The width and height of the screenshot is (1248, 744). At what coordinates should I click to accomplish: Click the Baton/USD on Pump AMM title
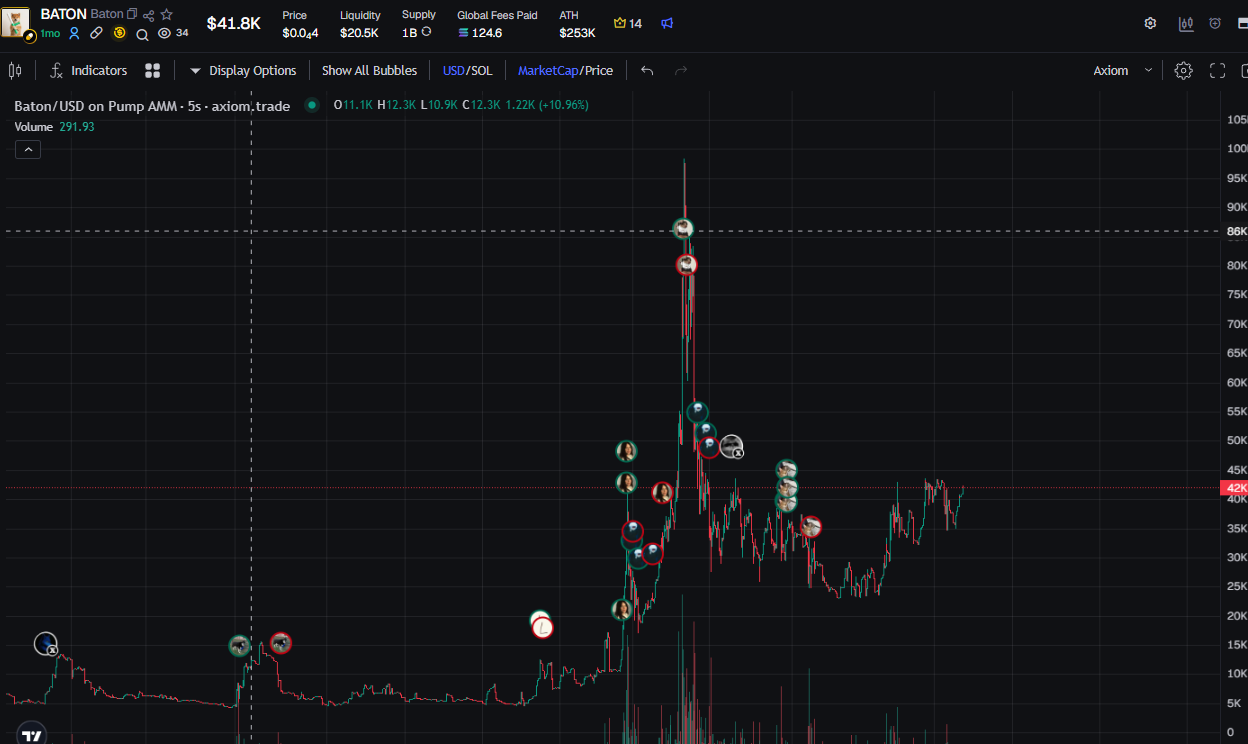[x=152, y=105]
